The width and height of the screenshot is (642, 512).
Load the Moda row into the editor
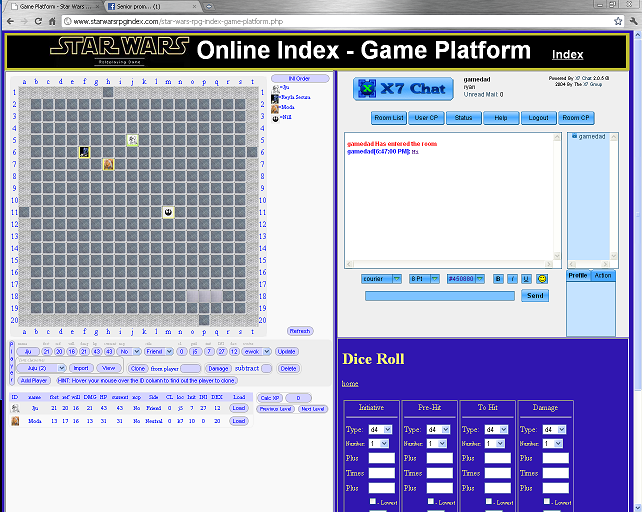coord(239,421)
